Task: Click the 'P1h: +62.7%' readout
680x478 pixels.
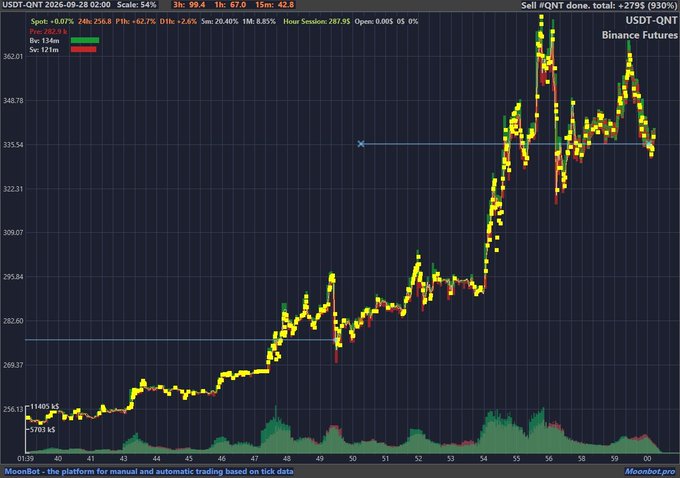Action: [135, 21]
